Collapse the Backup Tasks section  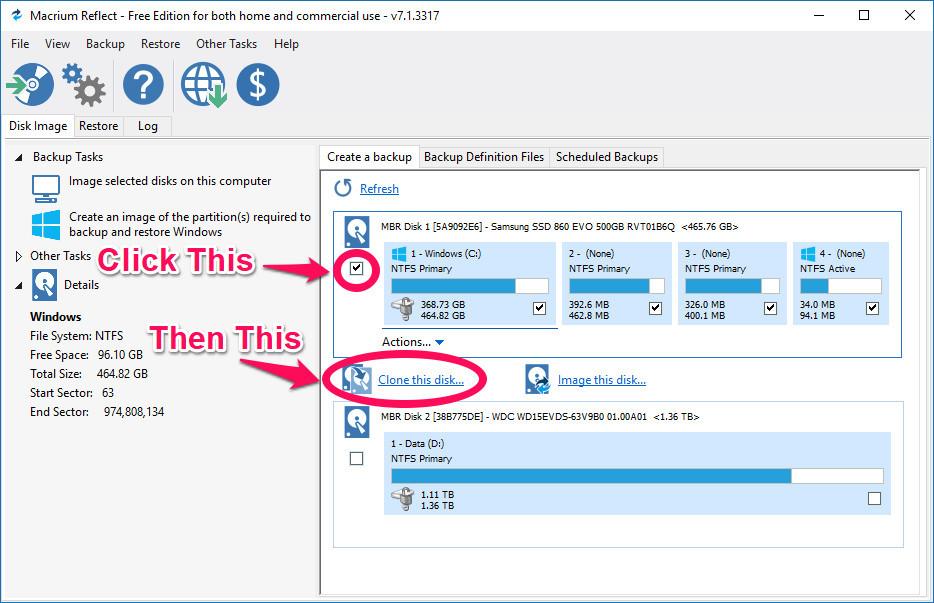coord(18,157)
